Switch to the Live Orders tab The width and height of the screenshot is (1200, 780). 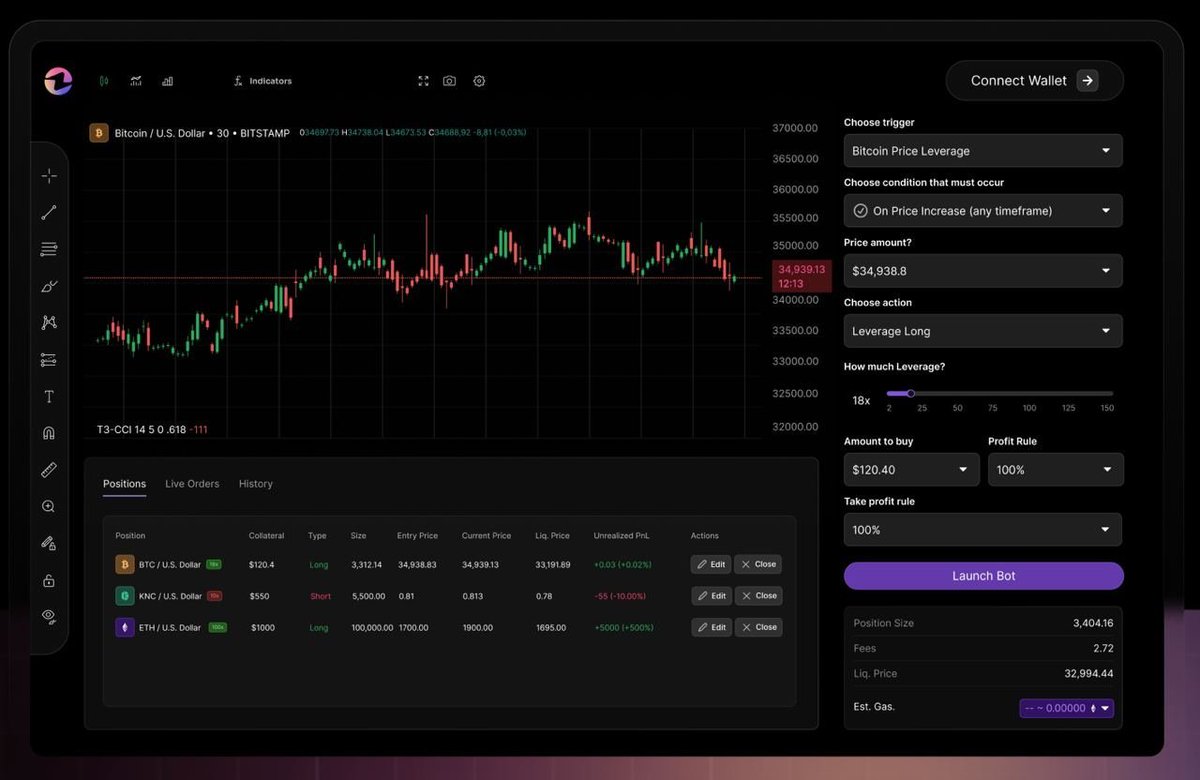point(192,483)
